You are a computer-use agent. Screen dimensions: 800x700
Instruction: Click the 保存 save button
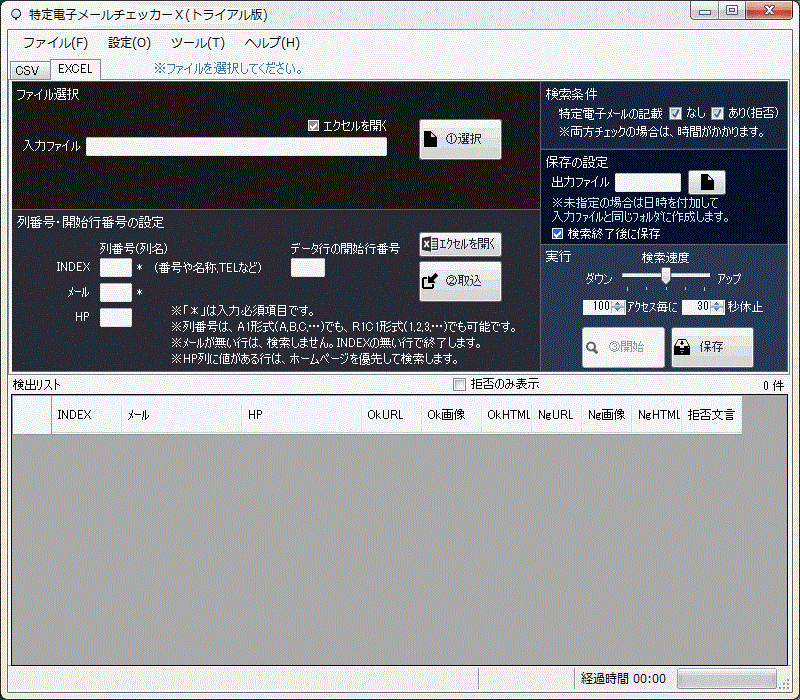tap(712, 347)
